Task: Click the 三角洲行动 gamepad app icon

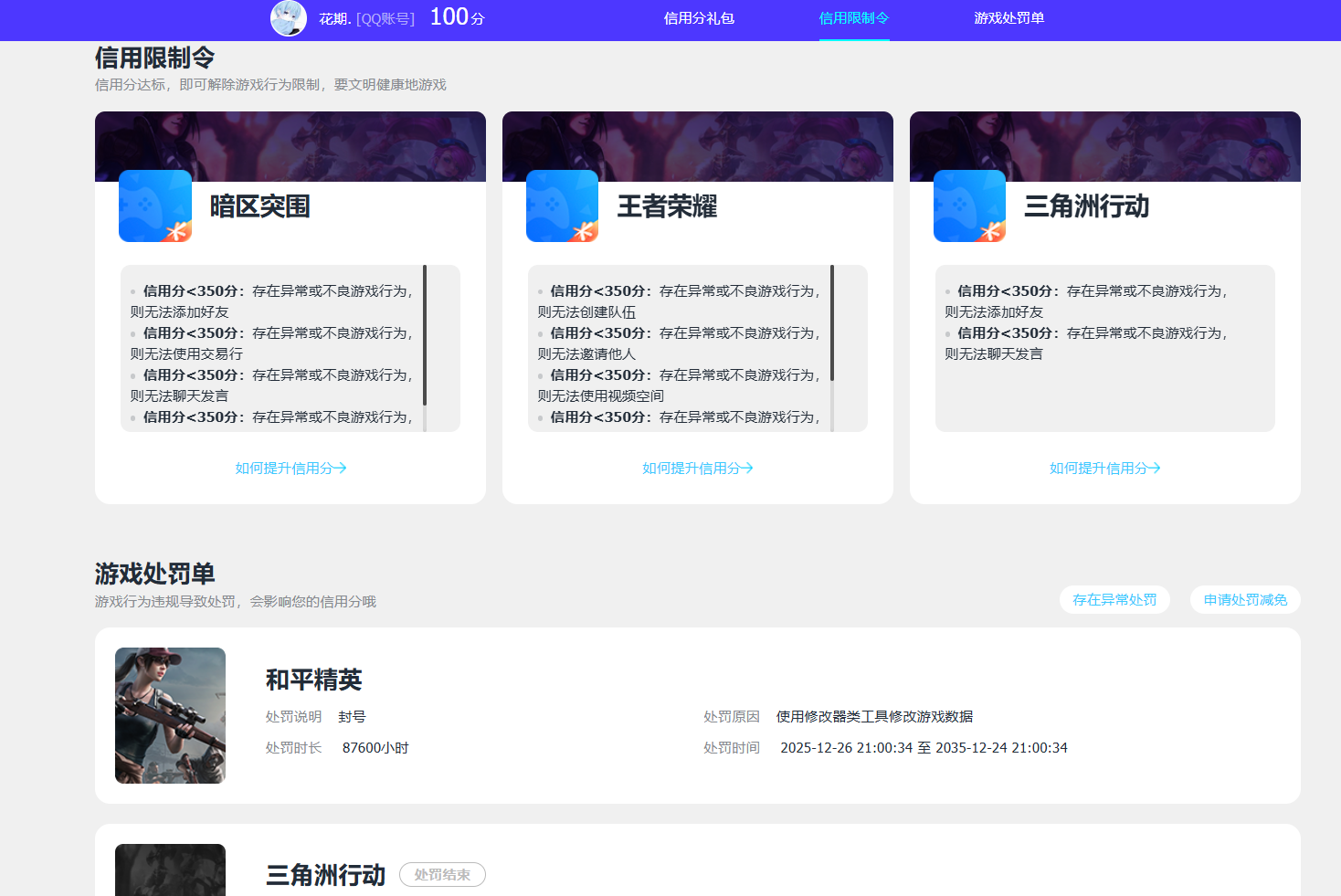Action: [970, 206]
